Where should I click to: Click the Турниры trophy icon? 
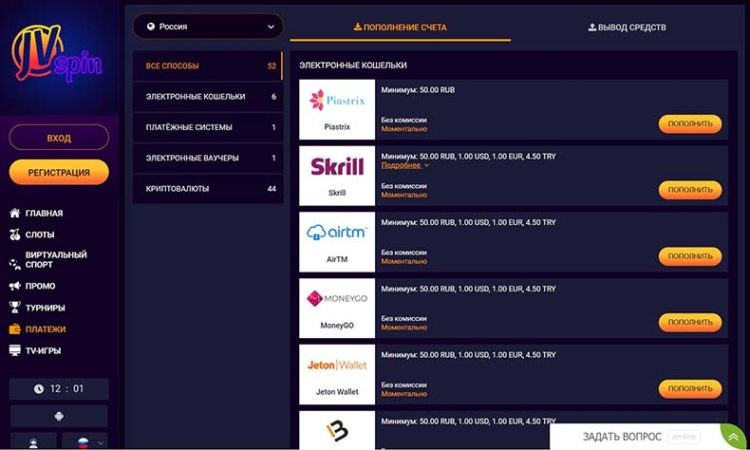point(15,307)
